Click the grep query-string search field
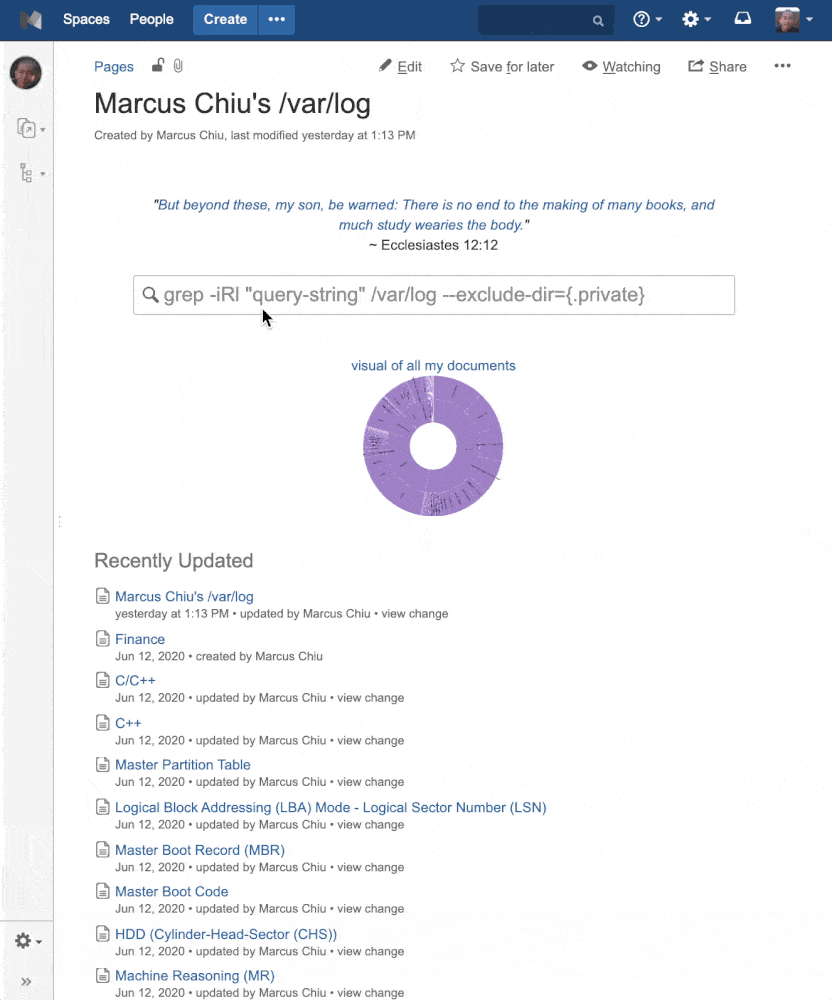The width and height of the screenshot is (832, 1000). (434, 295)
